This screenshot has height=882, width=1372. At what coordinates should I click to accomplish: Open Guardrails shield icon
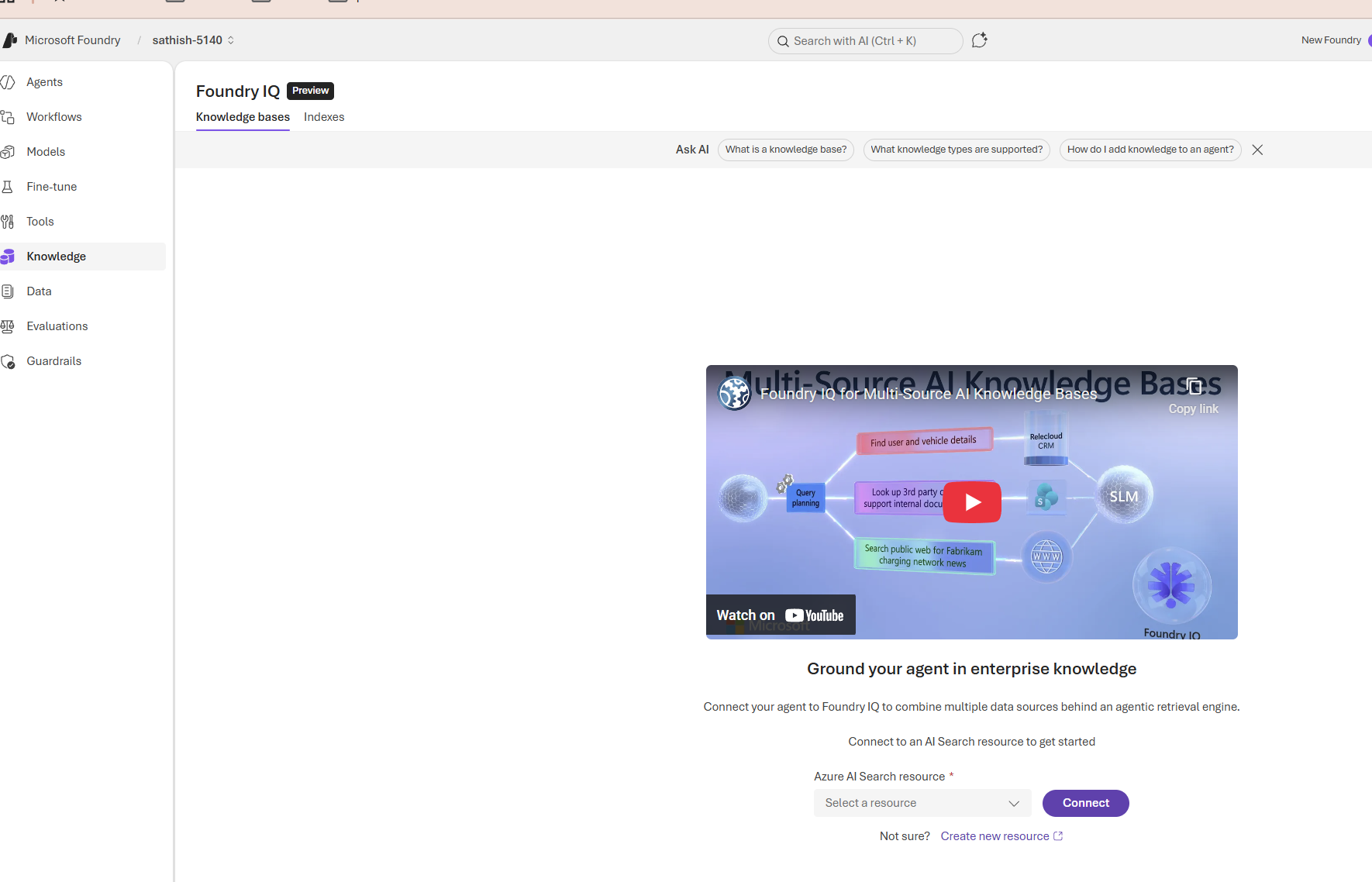point(8,361)
